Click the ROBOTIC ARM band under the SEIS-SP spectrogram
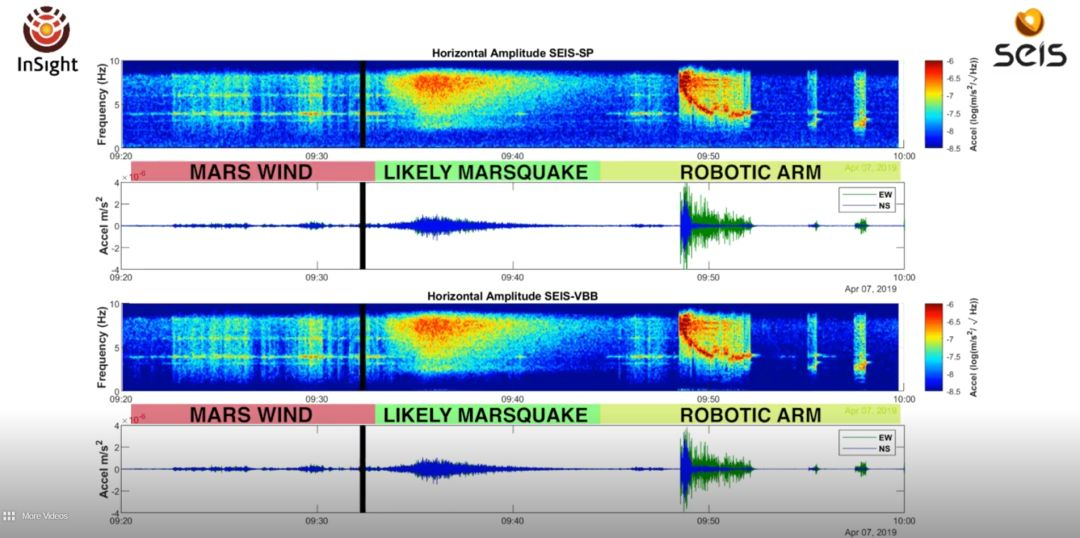The image size is (1080, 538). point(750,172)
